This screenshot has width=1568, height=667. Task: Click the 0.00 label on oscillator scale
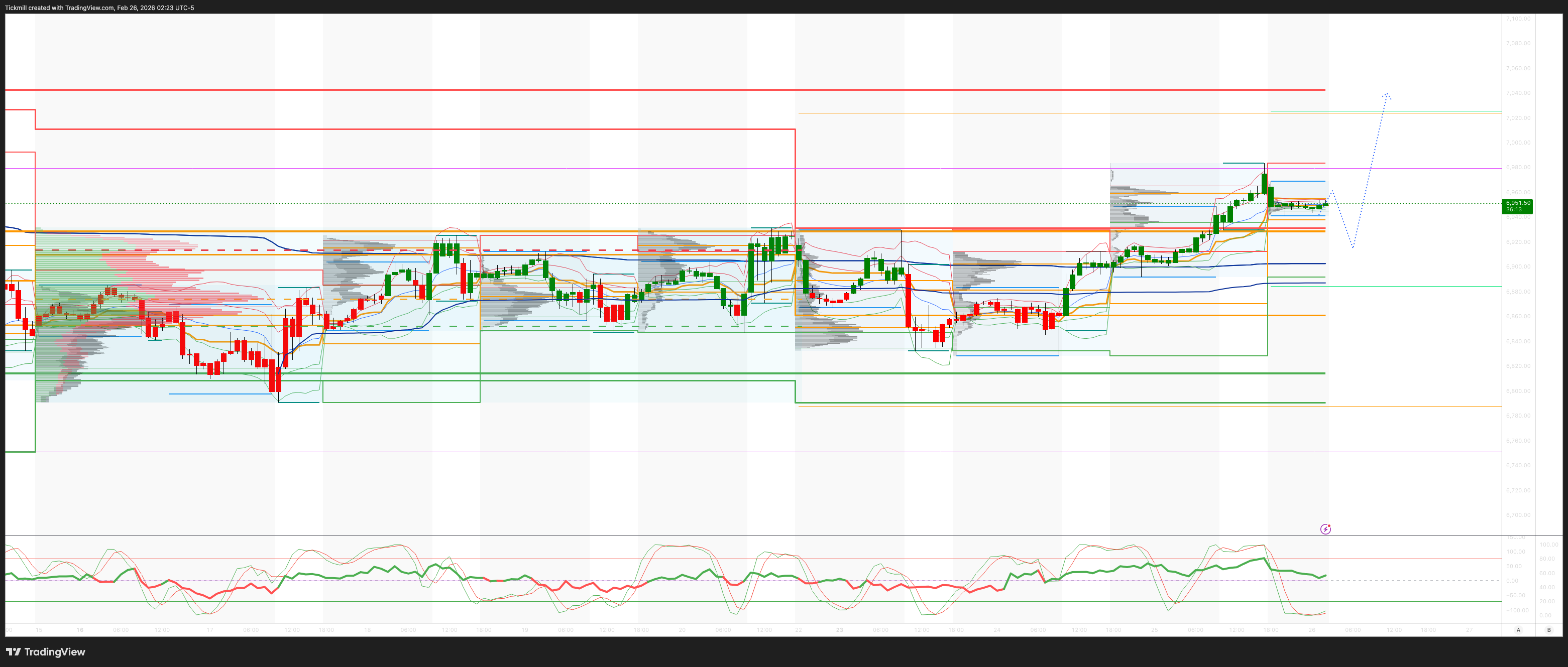click(1512, 581)
